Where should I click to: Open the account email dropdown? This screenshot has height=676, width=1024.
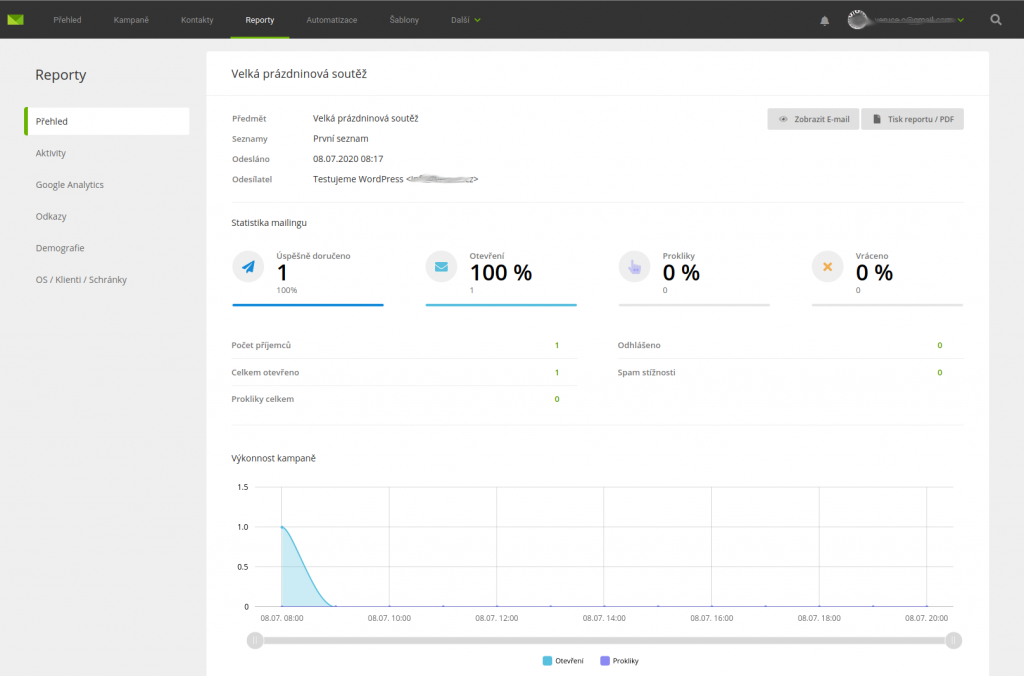point(919,20)
